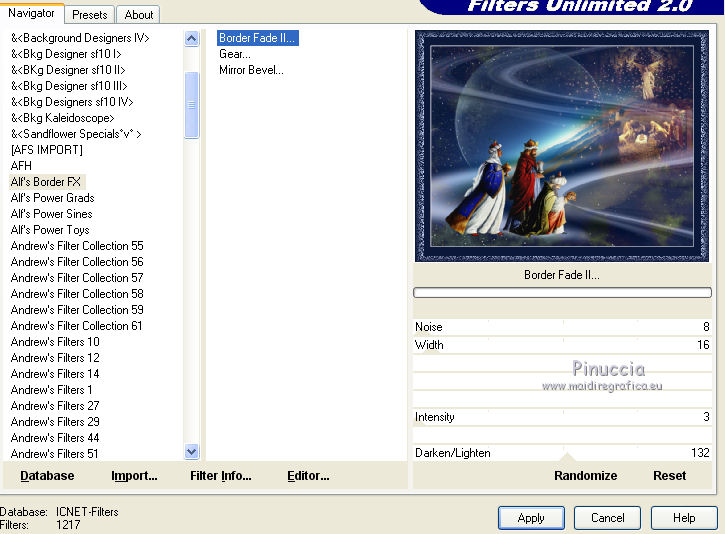
Task: Apply the Border Fade II filter
Action: tap(531, 518)
